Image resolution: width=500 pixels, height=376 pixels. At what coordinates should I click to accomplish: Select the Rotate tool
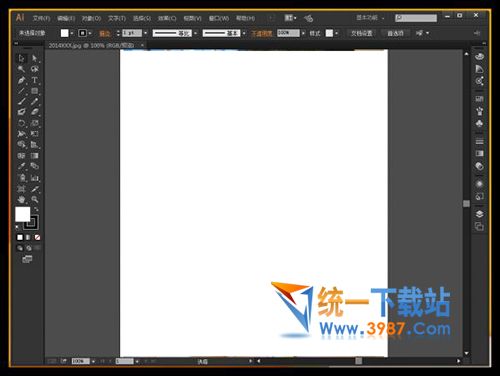[21, 123]
